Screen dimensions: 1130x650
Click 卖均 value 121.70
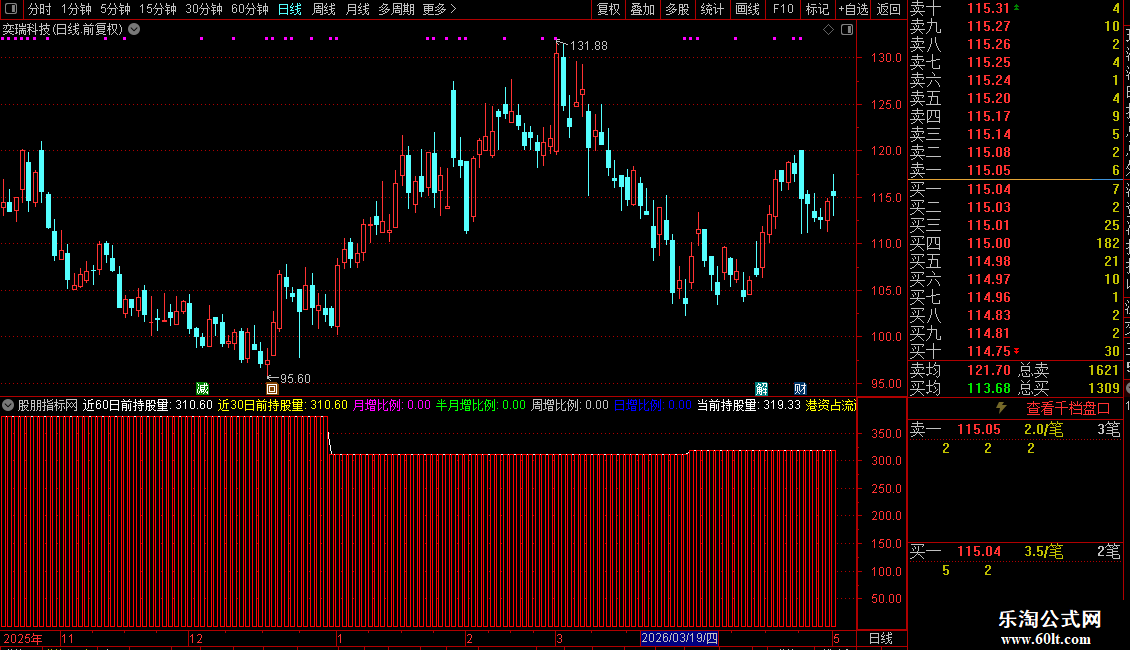coord(989,370)
